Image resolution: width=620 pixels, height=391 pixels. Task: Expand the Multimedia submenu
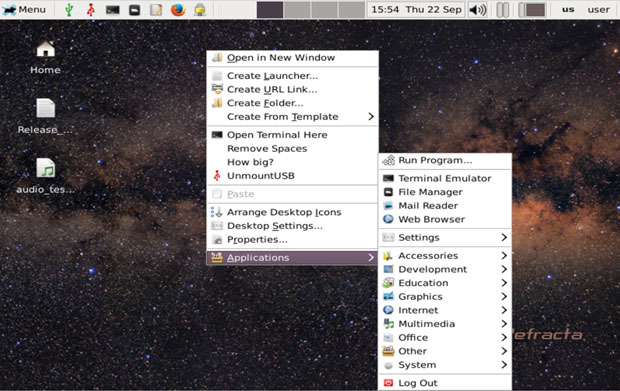[x=445, y=324]
